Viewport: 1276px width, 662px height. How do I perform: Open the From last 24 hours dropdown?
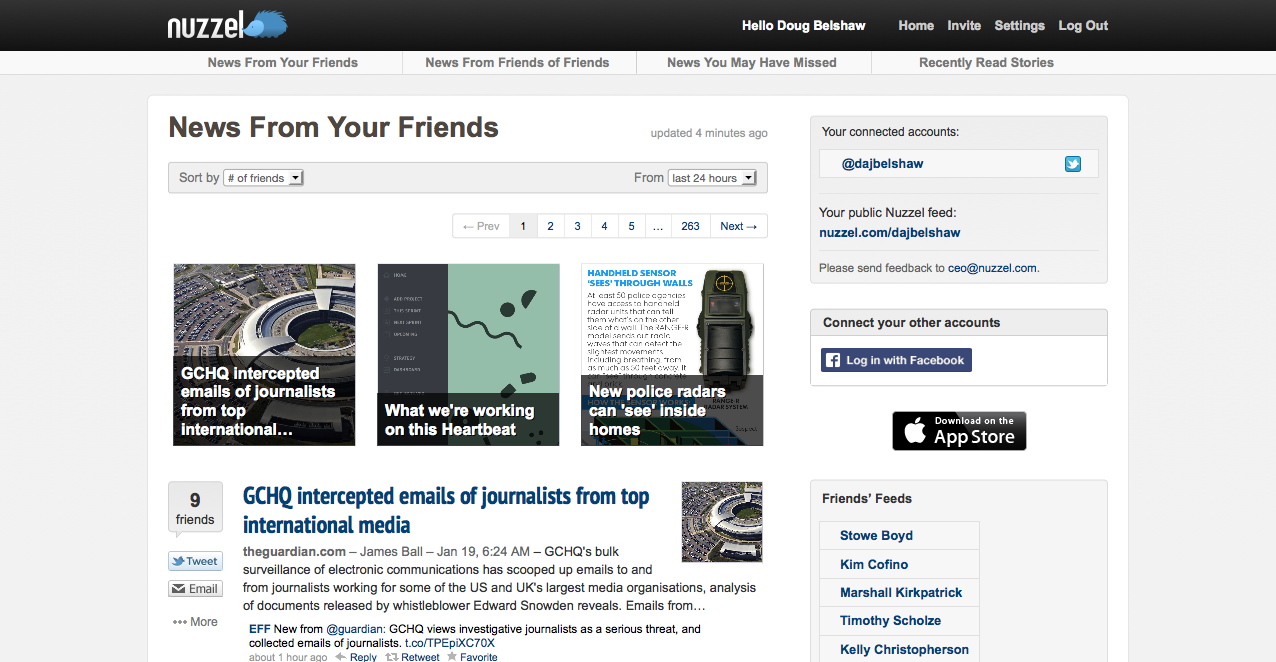click(711, 178)
